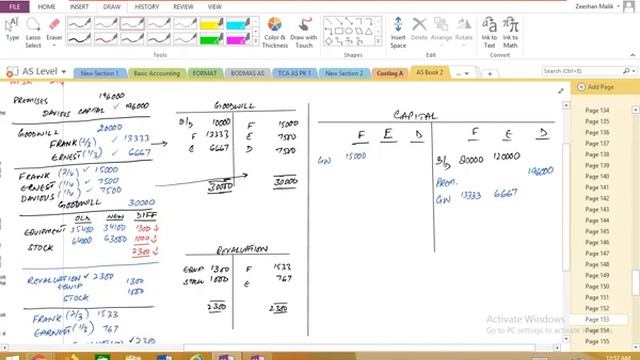Select thick red pen, bottom row

[106, 39]
